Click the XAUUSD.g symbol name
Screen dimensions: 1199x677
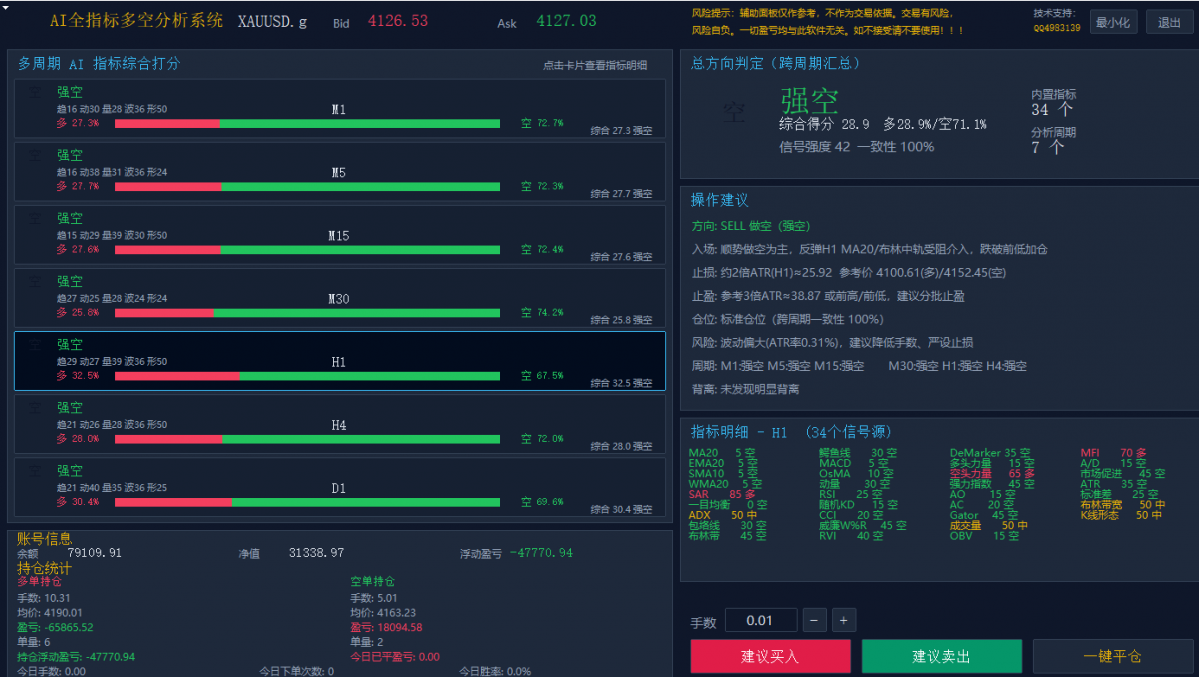tap(272, 21)
